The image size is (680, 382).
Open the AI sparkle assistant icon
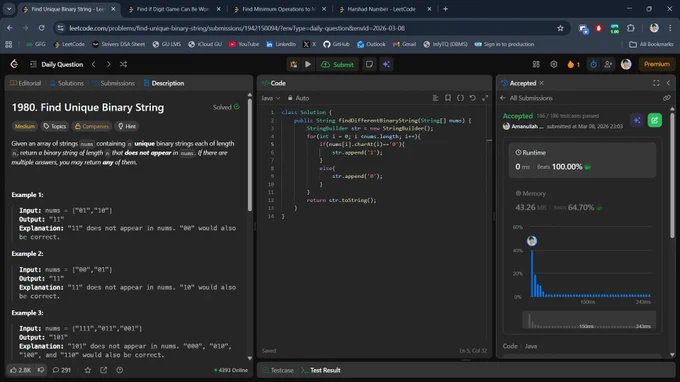click(386, 64)
